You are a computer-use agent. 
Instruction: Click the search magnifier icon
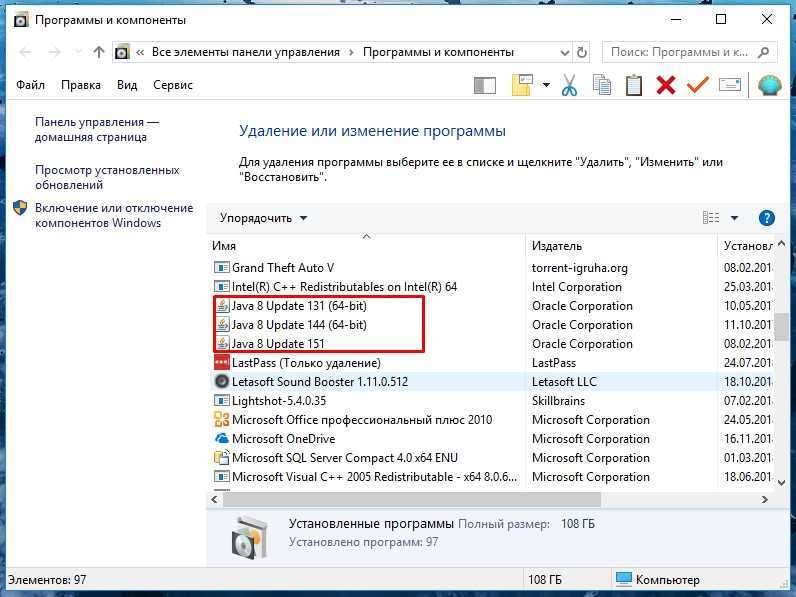764,52
